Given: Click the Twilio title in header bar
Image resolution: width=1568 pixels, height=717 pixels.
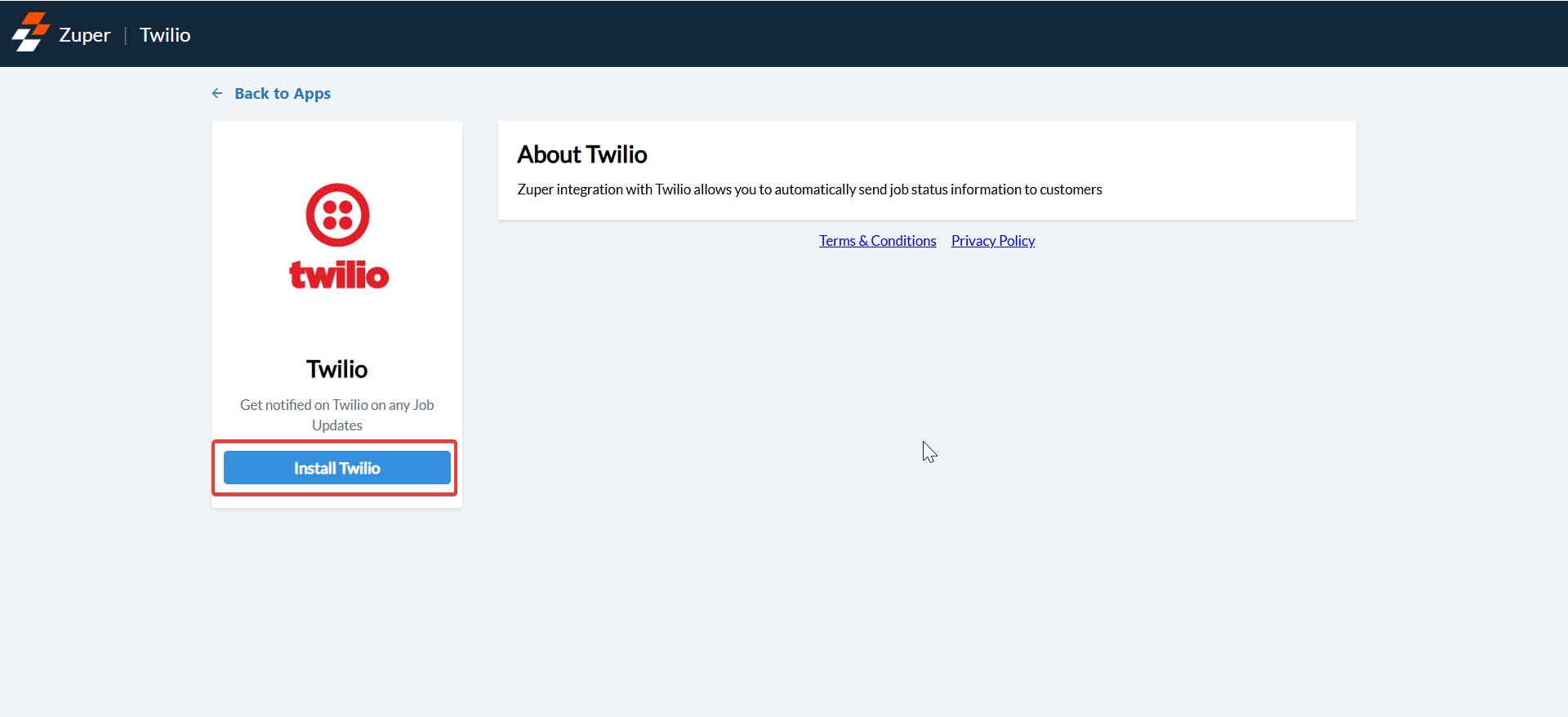Looking at the screenshot, I should (165, 35).
